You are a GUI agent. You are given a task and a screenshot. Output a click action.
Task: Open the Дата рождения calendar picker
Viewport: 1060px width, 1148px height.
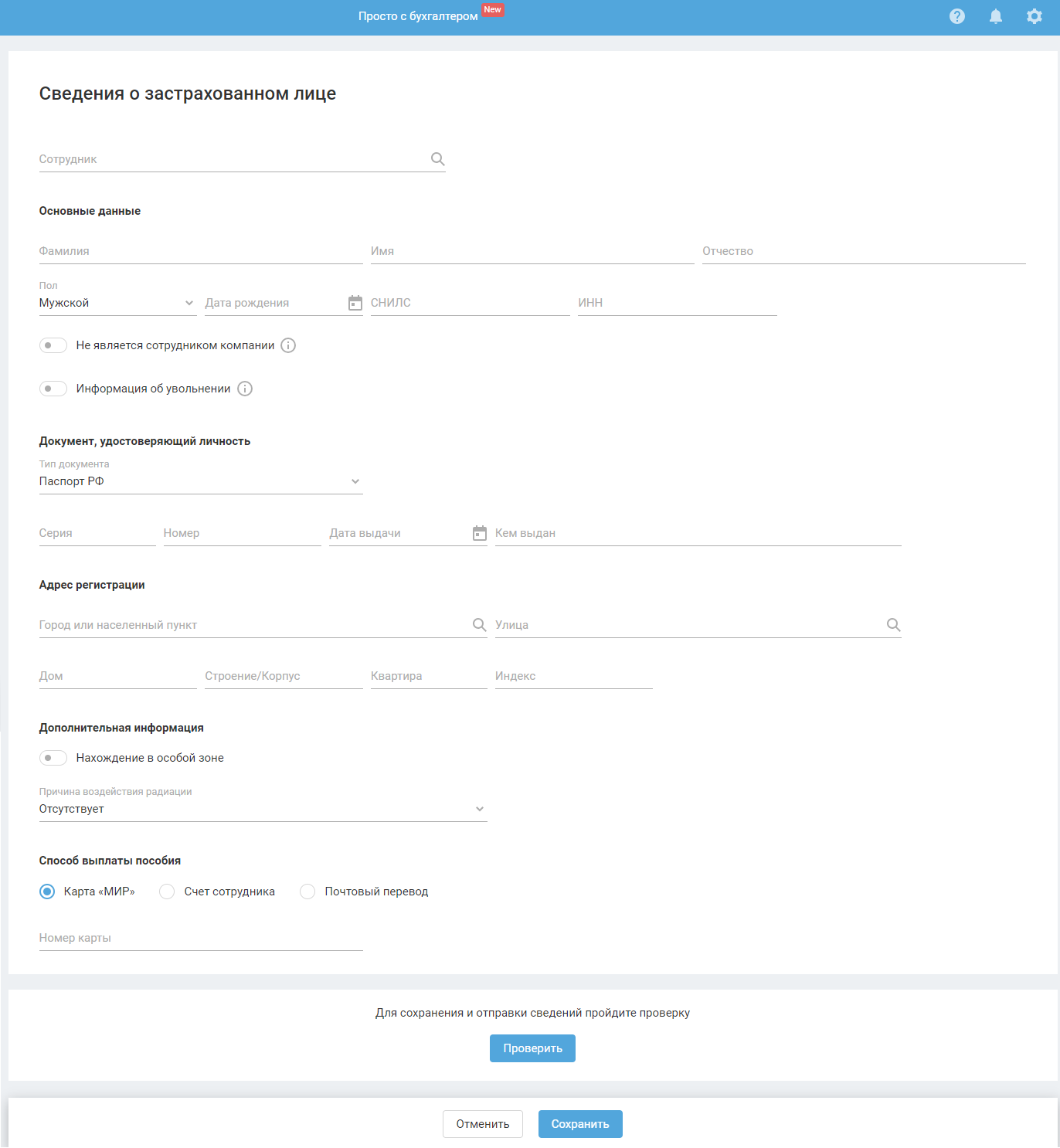pos(355,303)
